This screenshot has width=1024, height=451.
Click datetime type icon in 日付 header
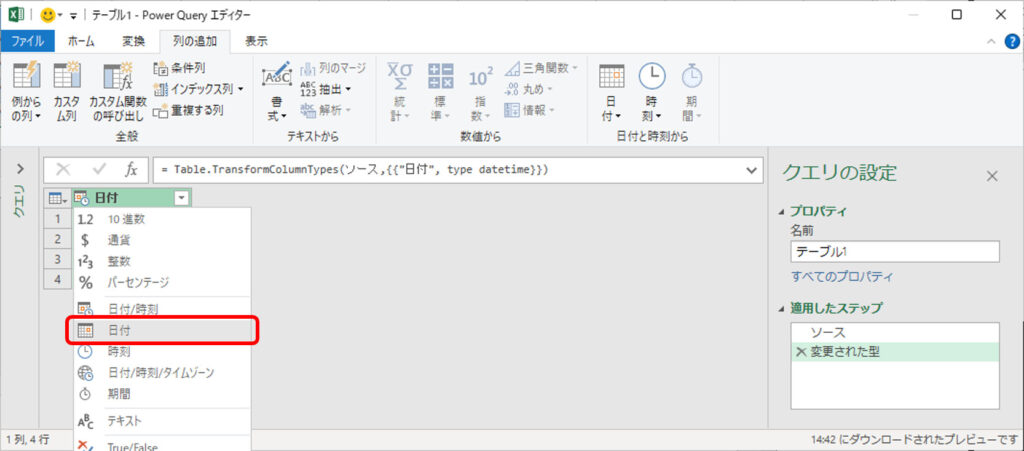point(82,198)
